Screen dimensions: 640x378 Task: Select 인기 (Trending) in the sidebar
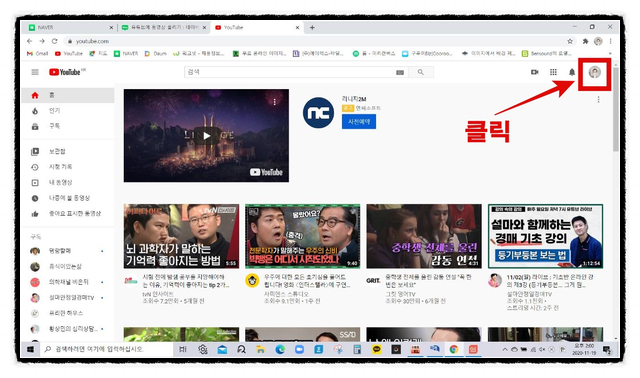[68, 111]
